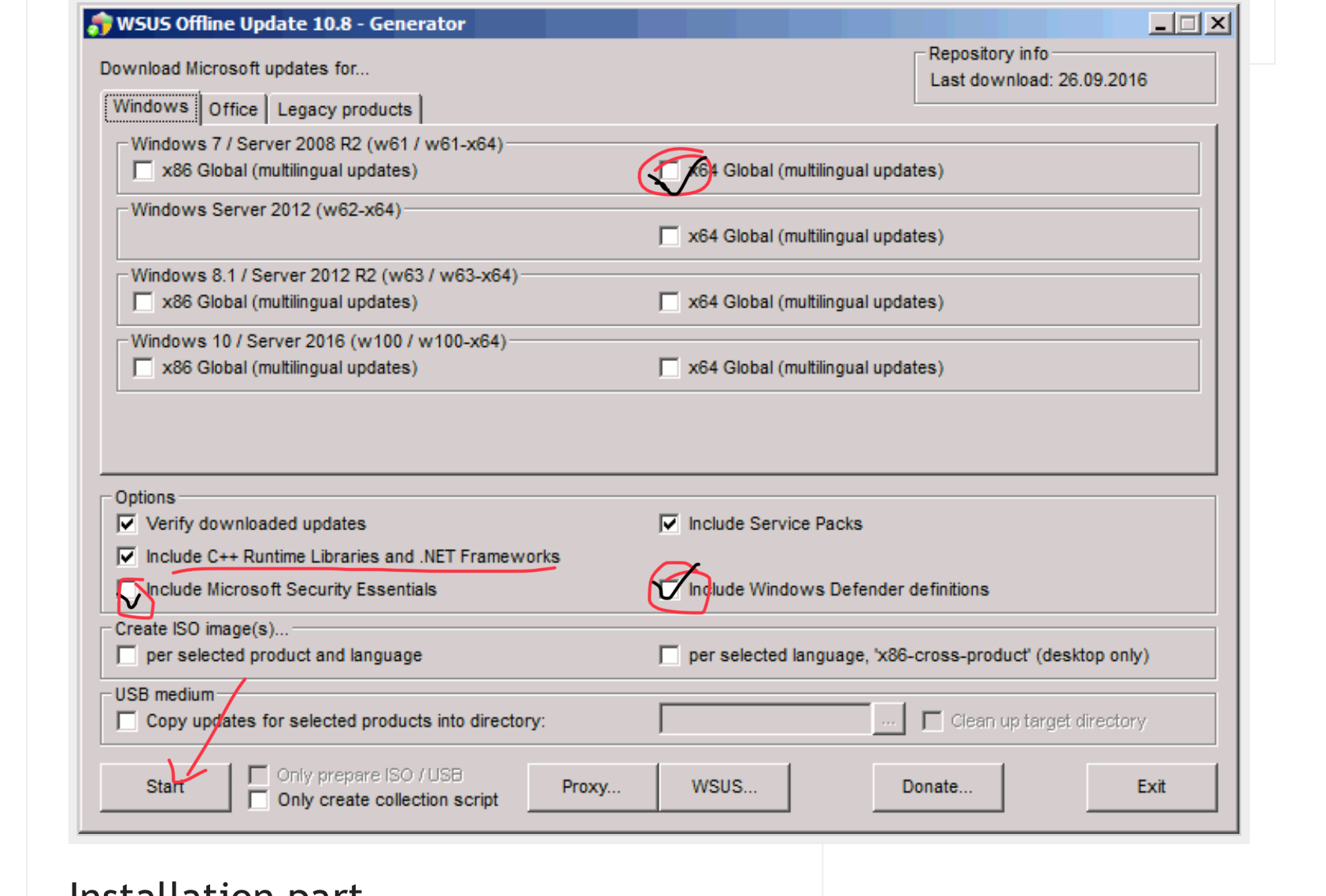Toggle Include Service Packs option
Viewport: 1326px width, 896px height.
[x=670, y=524]
